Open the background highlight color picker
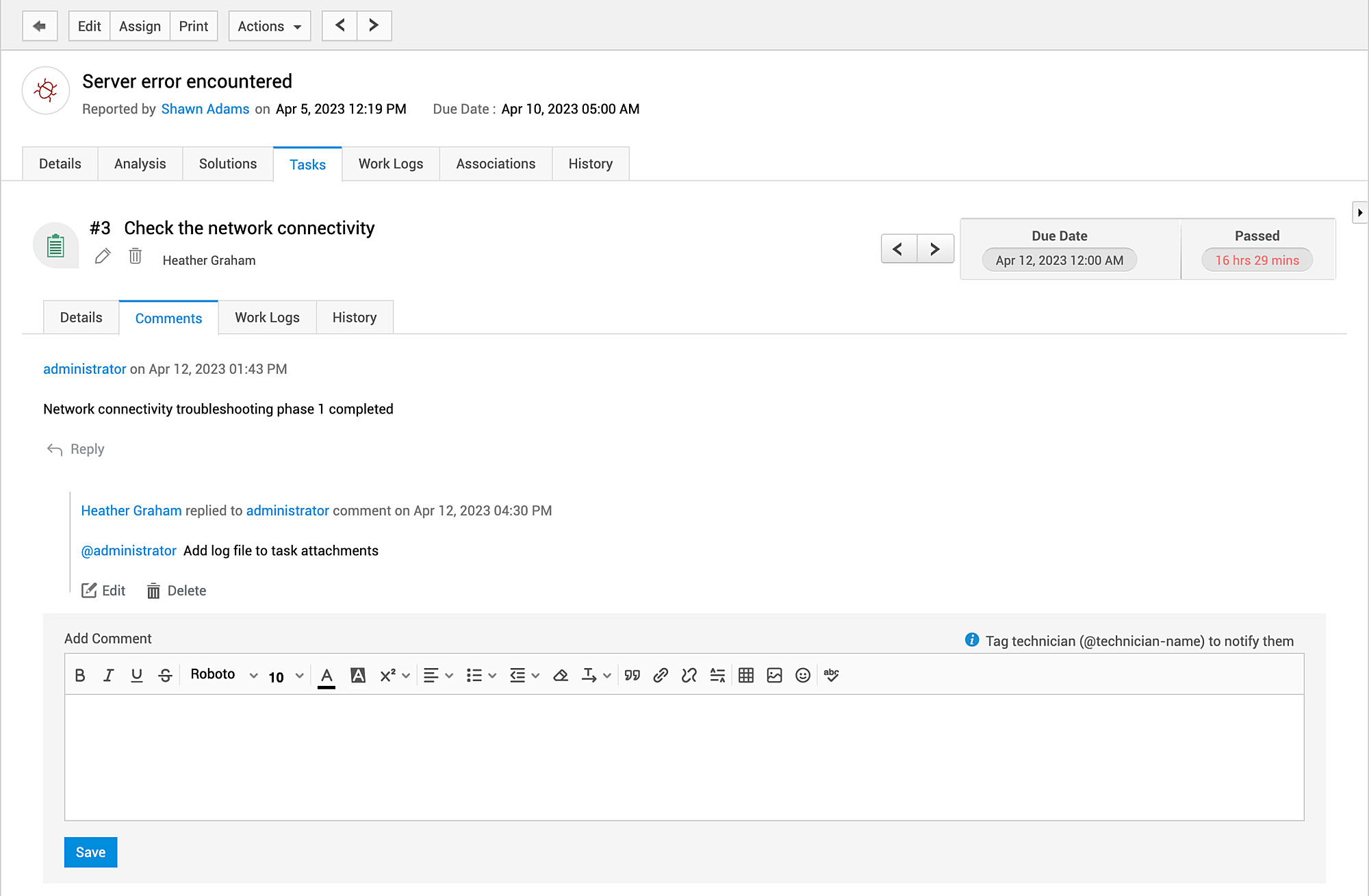The image size is (1369, 896). [x=357, y=676]
